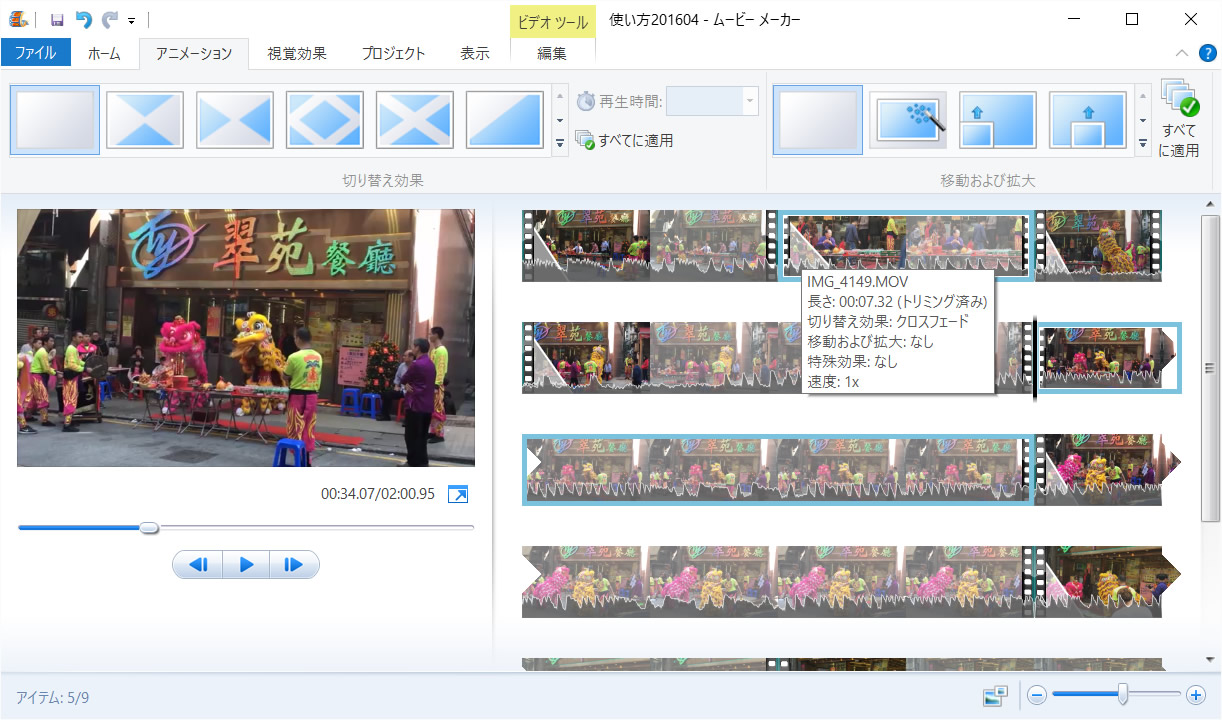Expand the transitions gallery list
1222x720 pixels.
point(560,144)
